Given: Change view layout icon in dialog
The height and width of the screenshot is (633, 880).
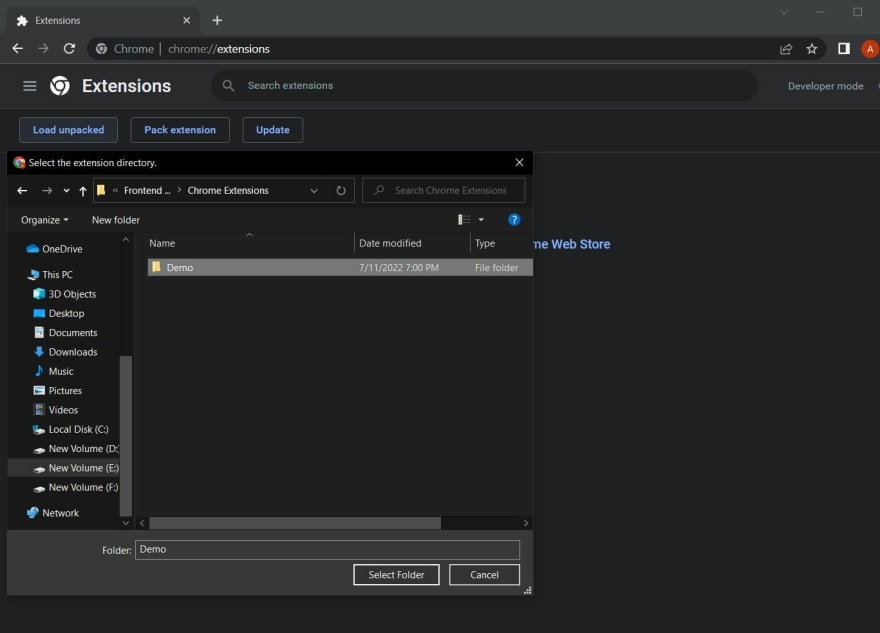Looking at the screenshot, I should pos(464,220).
